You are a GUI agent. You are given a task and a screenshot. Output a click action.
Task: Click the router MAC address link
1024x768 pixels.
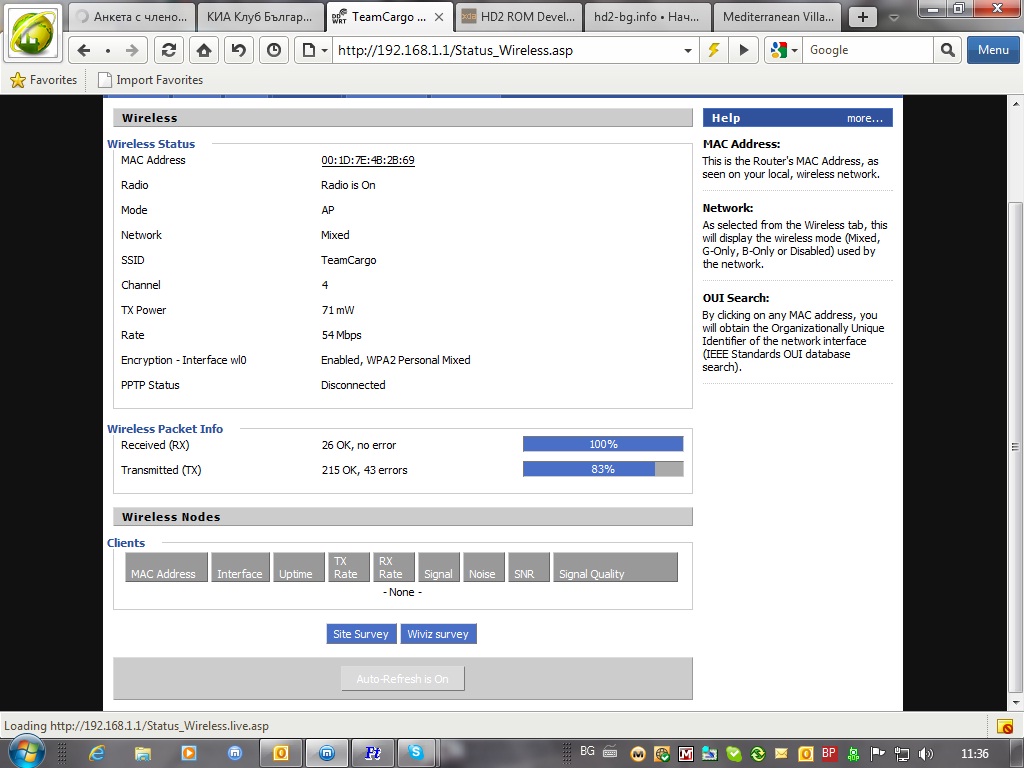click(x=367, y=160)
